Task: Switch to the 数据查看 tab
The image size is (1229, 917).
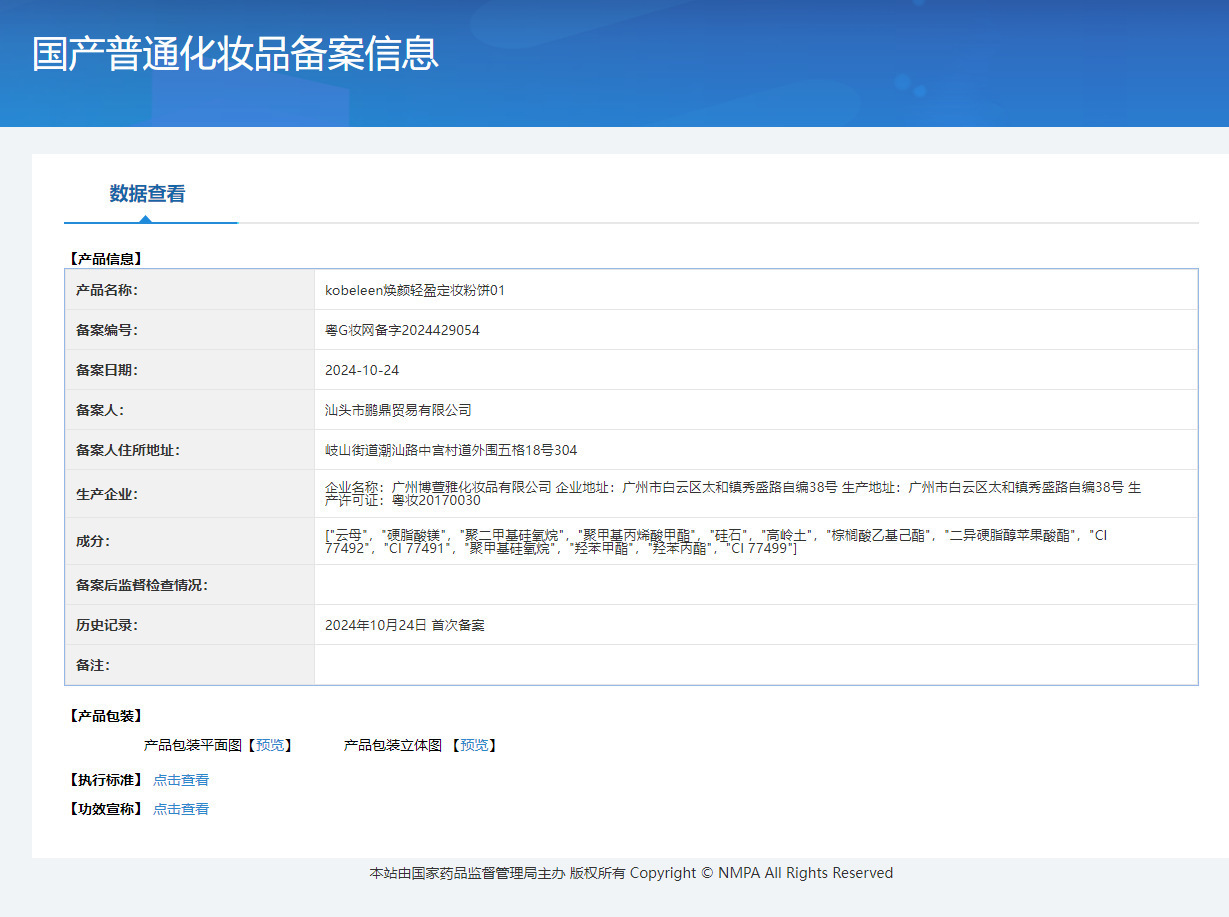Action: (147, 194)
